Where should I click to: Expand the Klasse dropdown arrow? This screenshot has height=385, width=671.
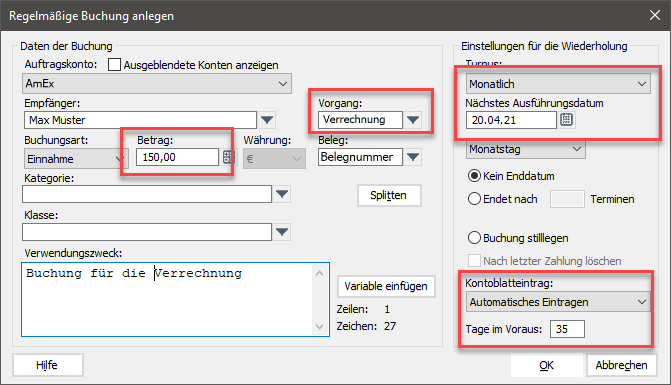click(x=282, y=232)
